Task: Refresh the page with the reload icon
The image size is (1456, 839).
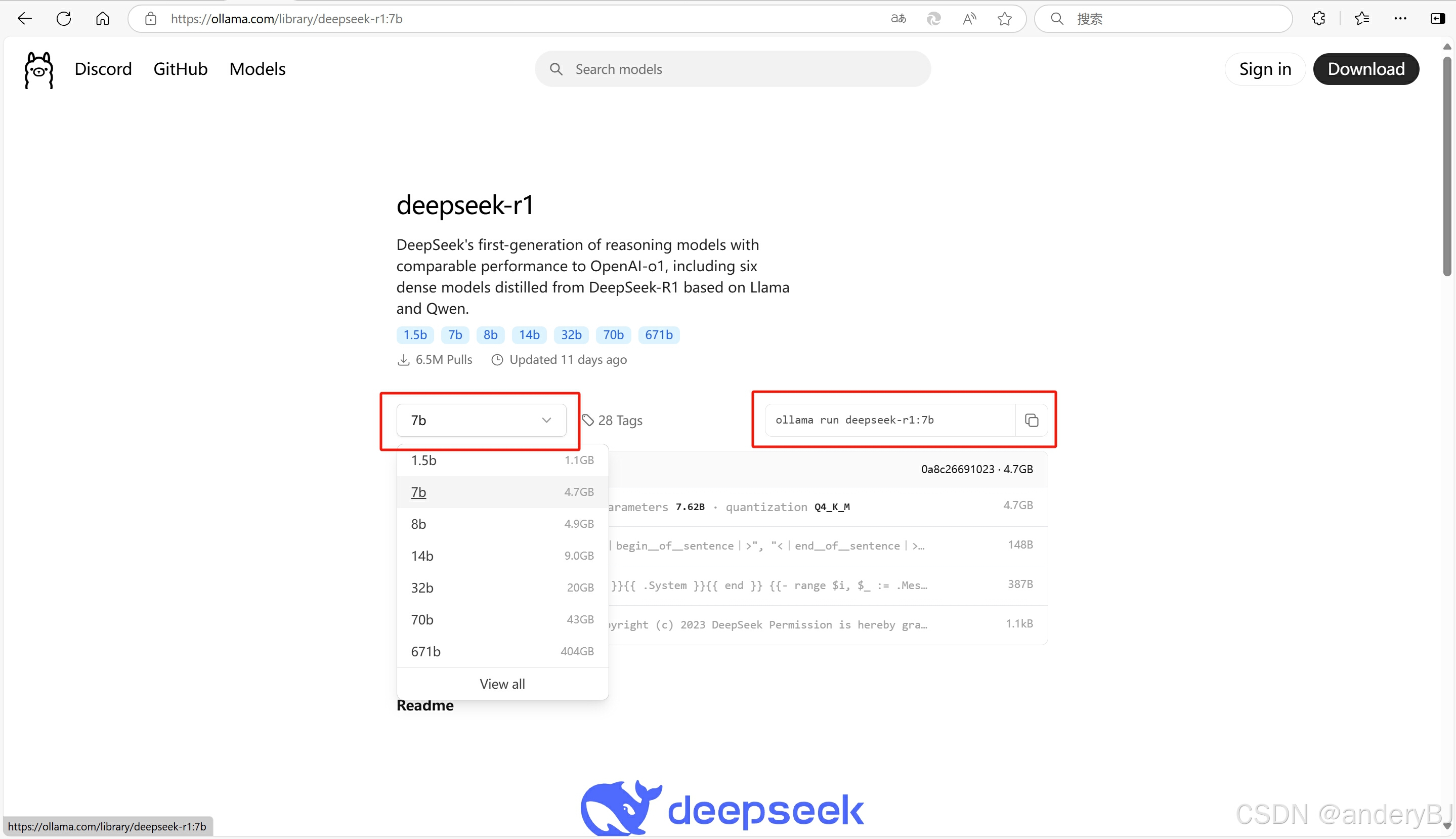Action: 64,18
